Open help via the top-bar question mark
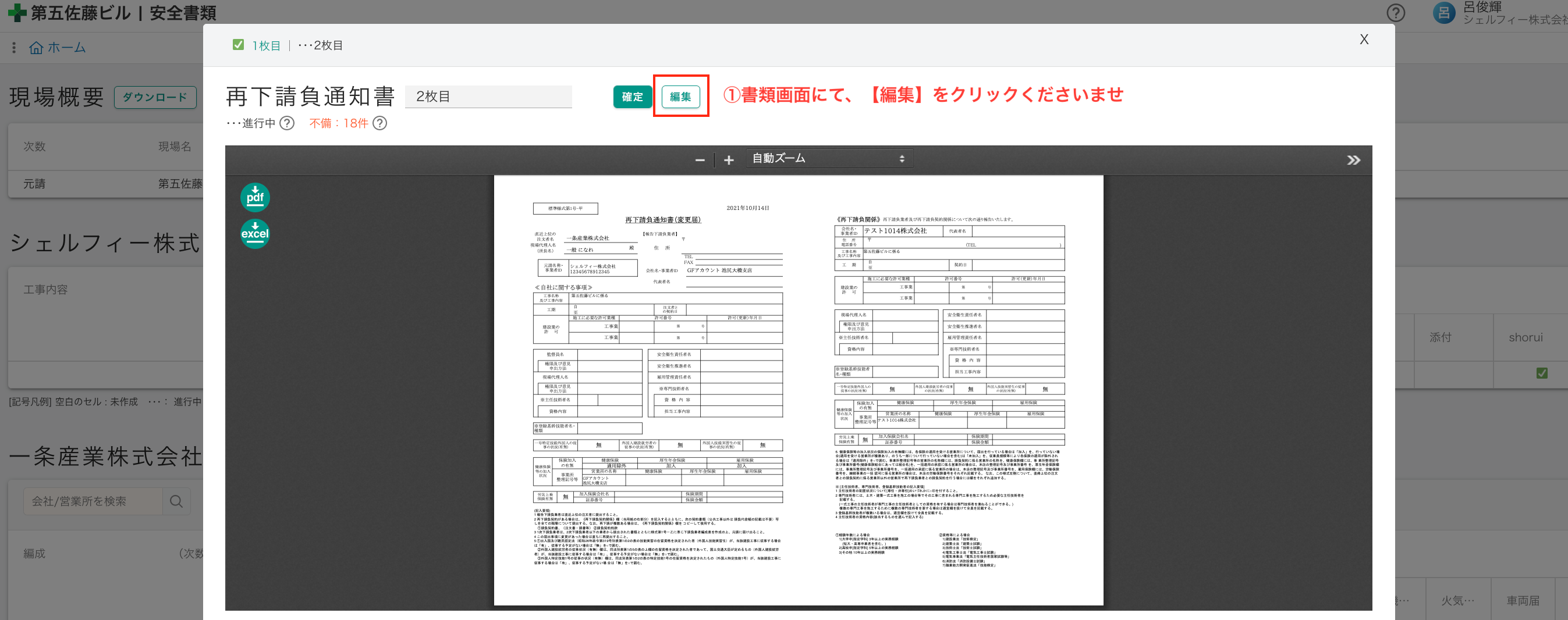This screenshot has width=1568, height=620. click(1395, 13)
